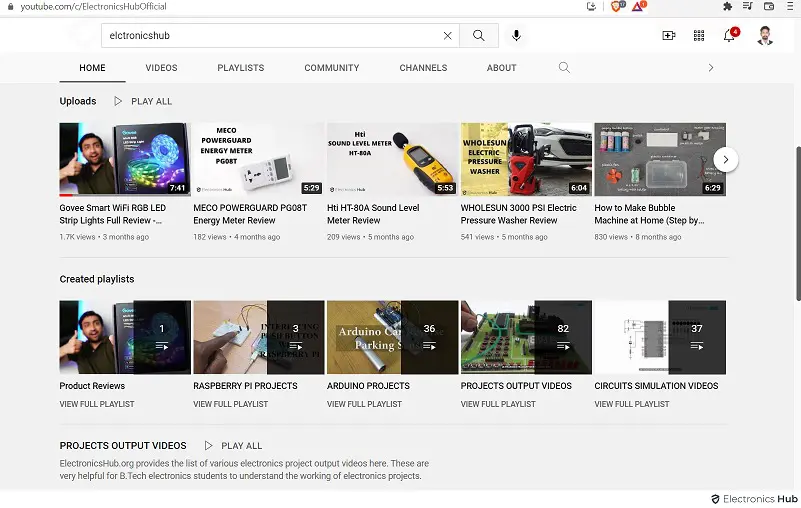Image resolution: width=801 pixels, height=508 pixels.
Task: Click title WHOLESUN 3000 PSI Electric Pressure Washer
Action: 519,214
